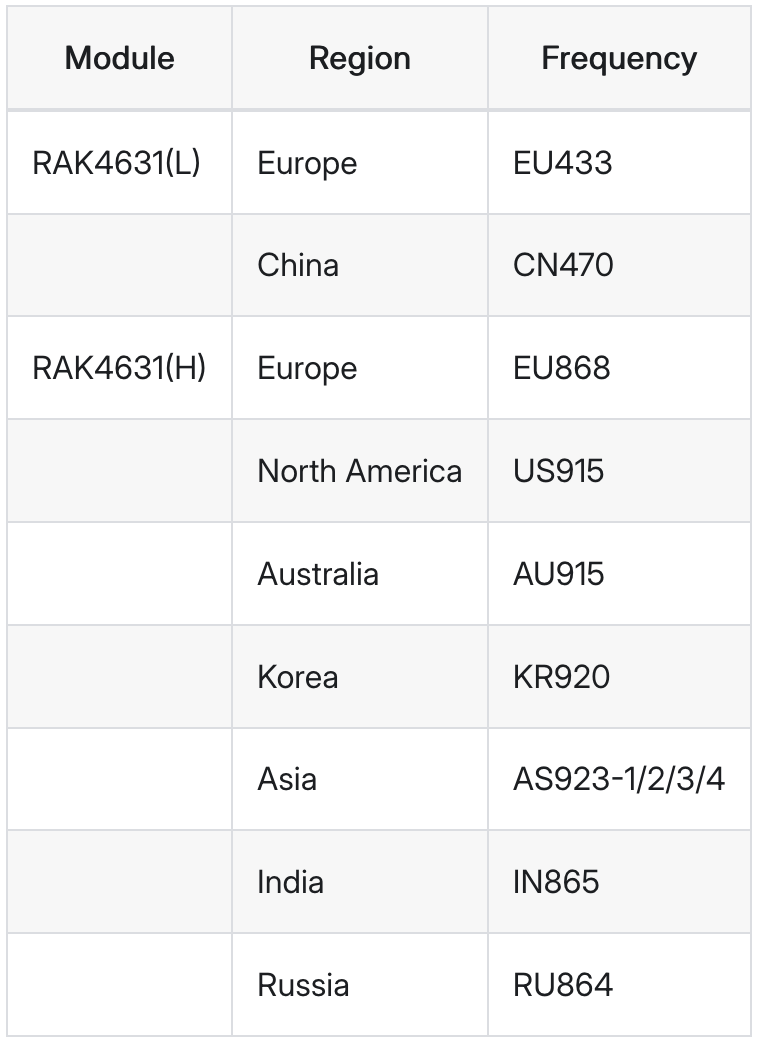Click the India region cell
Screen dimensions: 760x1046
point(290,882)
